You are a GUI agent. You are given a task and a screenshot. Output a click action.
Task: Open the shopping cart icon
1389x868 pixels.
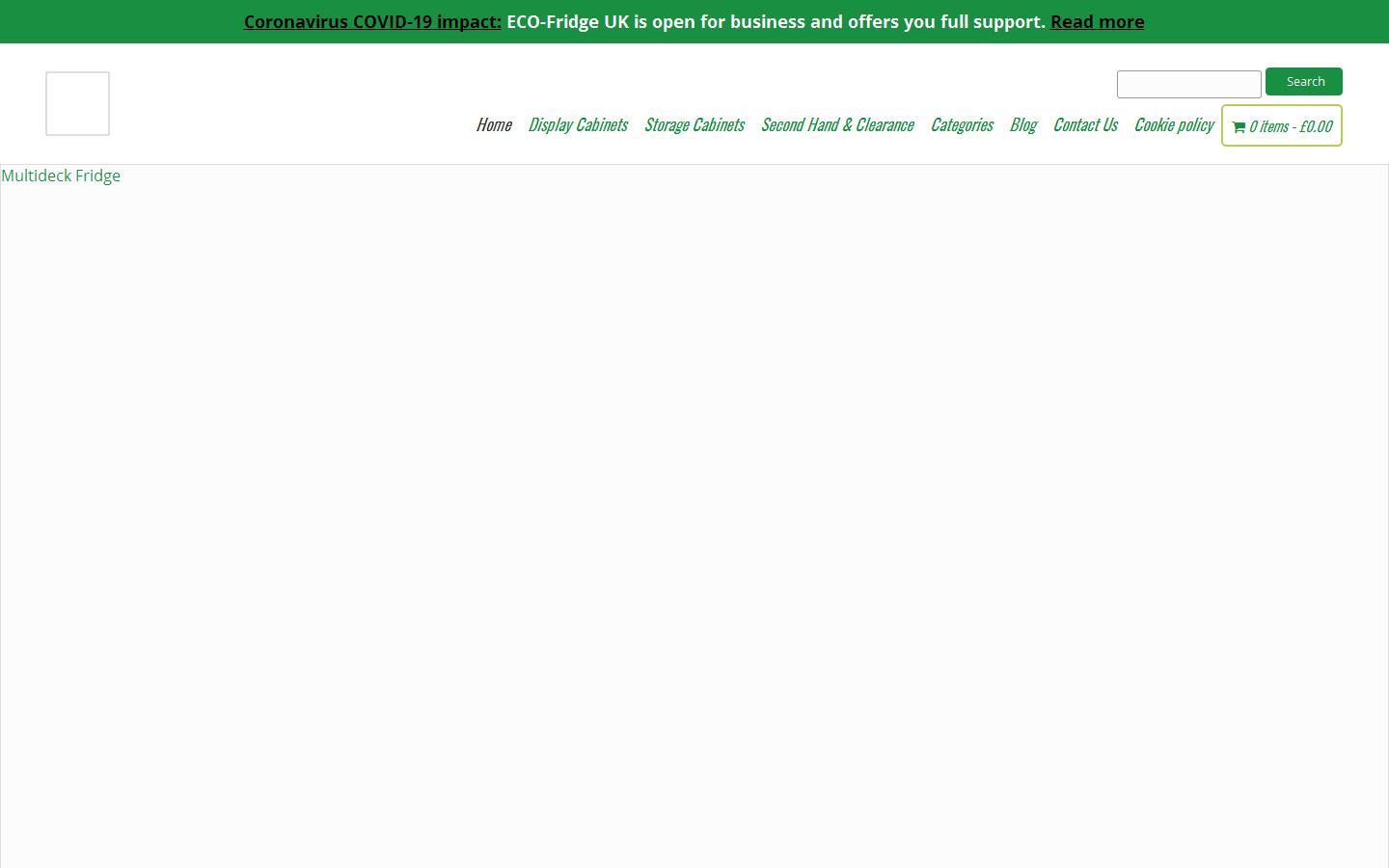point(1239,126)
